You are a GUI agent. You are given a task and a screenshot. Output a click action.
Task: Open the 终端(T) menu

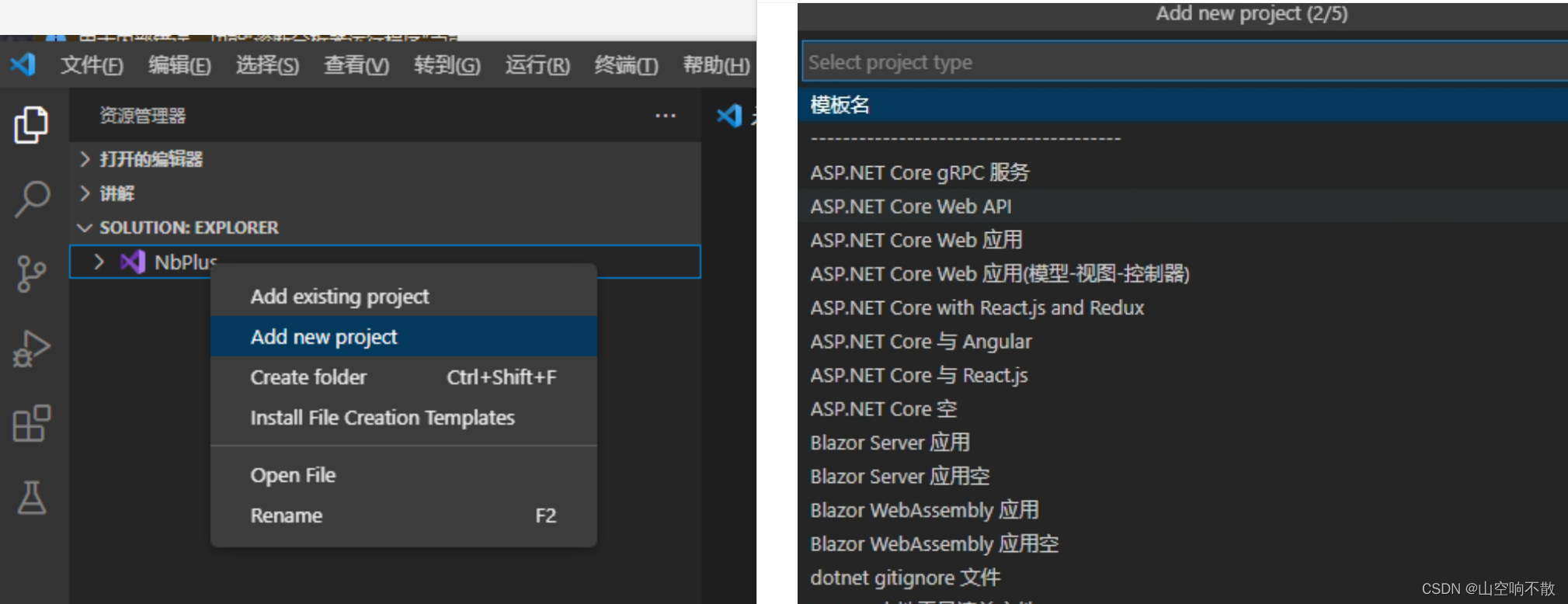tap(626, 65)
